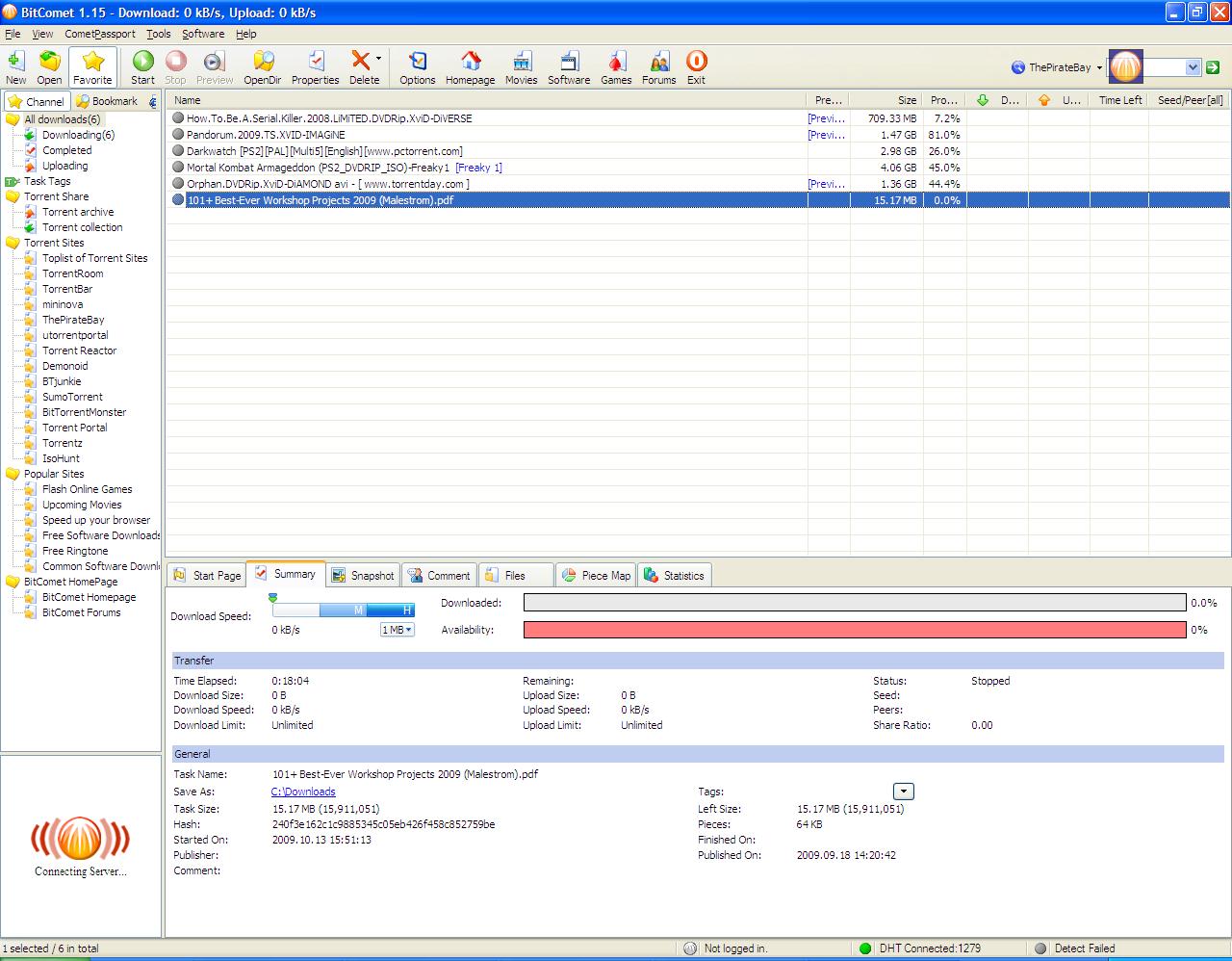Open the search box history dropdown arrow
This screenshot has width=1232, height=961.
click(x=1193, y=67)
